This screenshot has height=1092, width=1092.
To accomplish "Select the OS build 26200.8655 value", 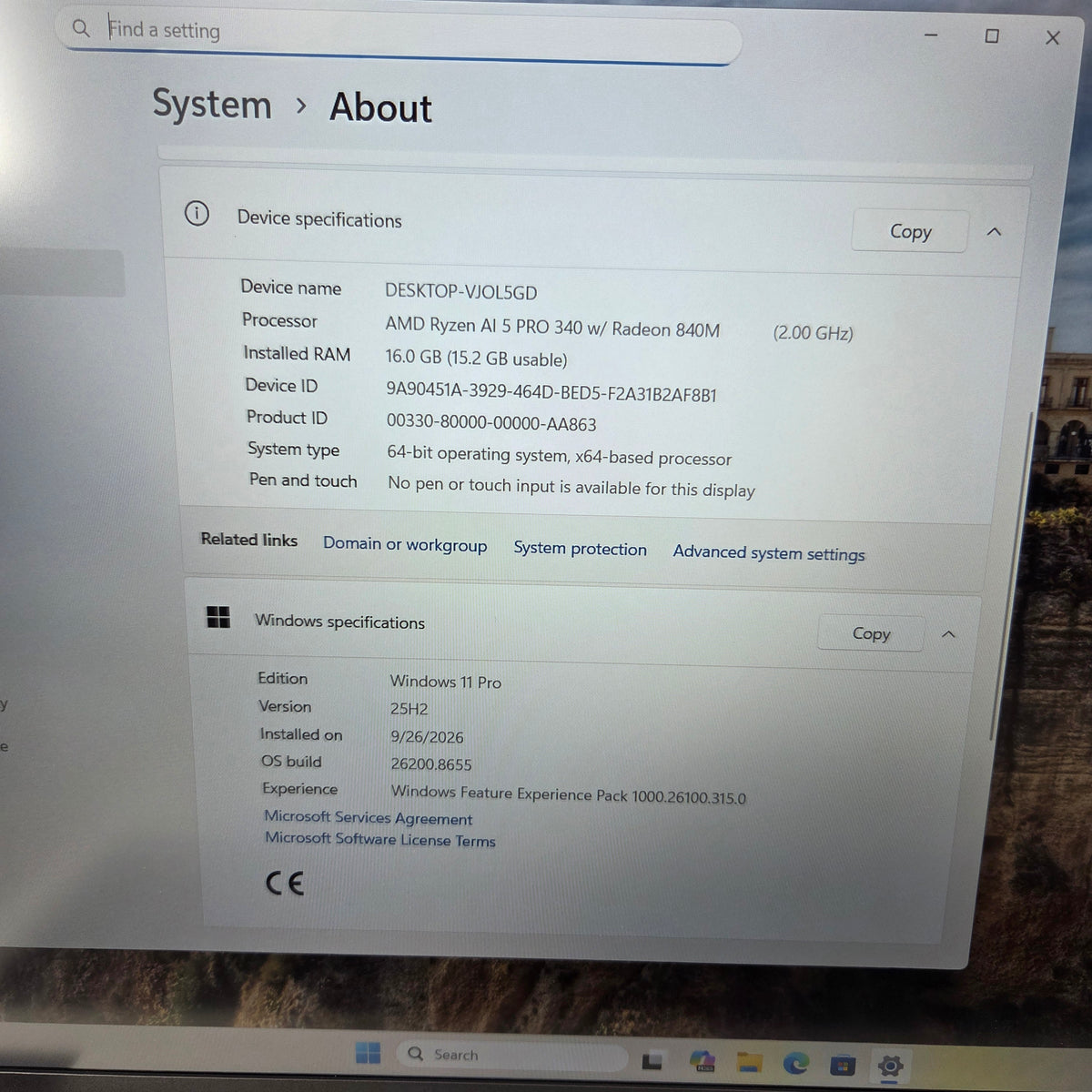I will tap(431, 764).
